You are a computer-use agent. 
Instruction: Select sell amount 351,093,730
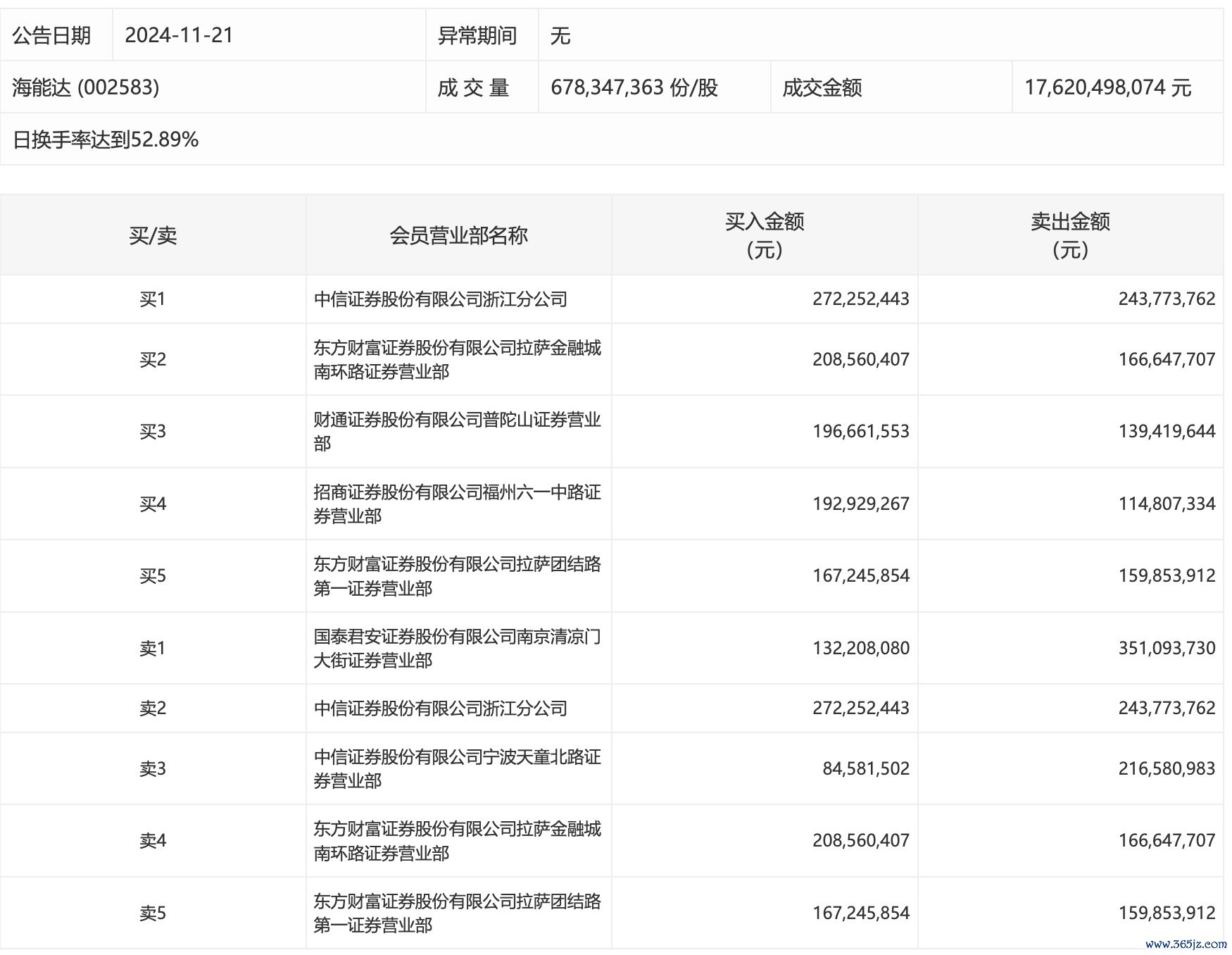pos(1167,648)
